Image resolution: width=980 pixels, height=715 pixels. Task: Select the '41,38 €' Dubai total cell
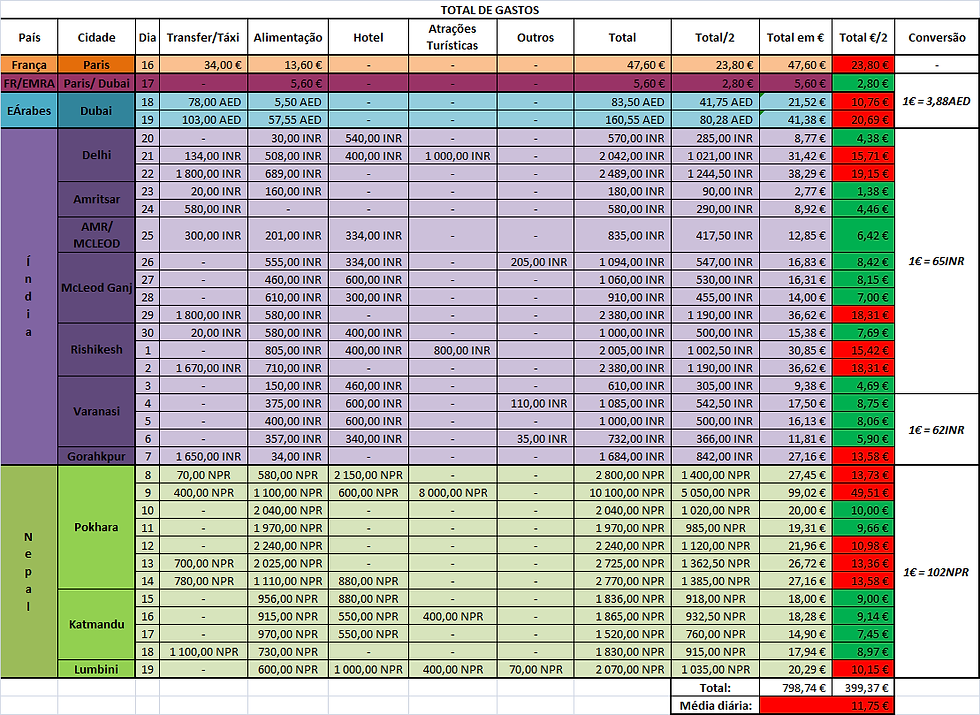(x=796, y=119)
